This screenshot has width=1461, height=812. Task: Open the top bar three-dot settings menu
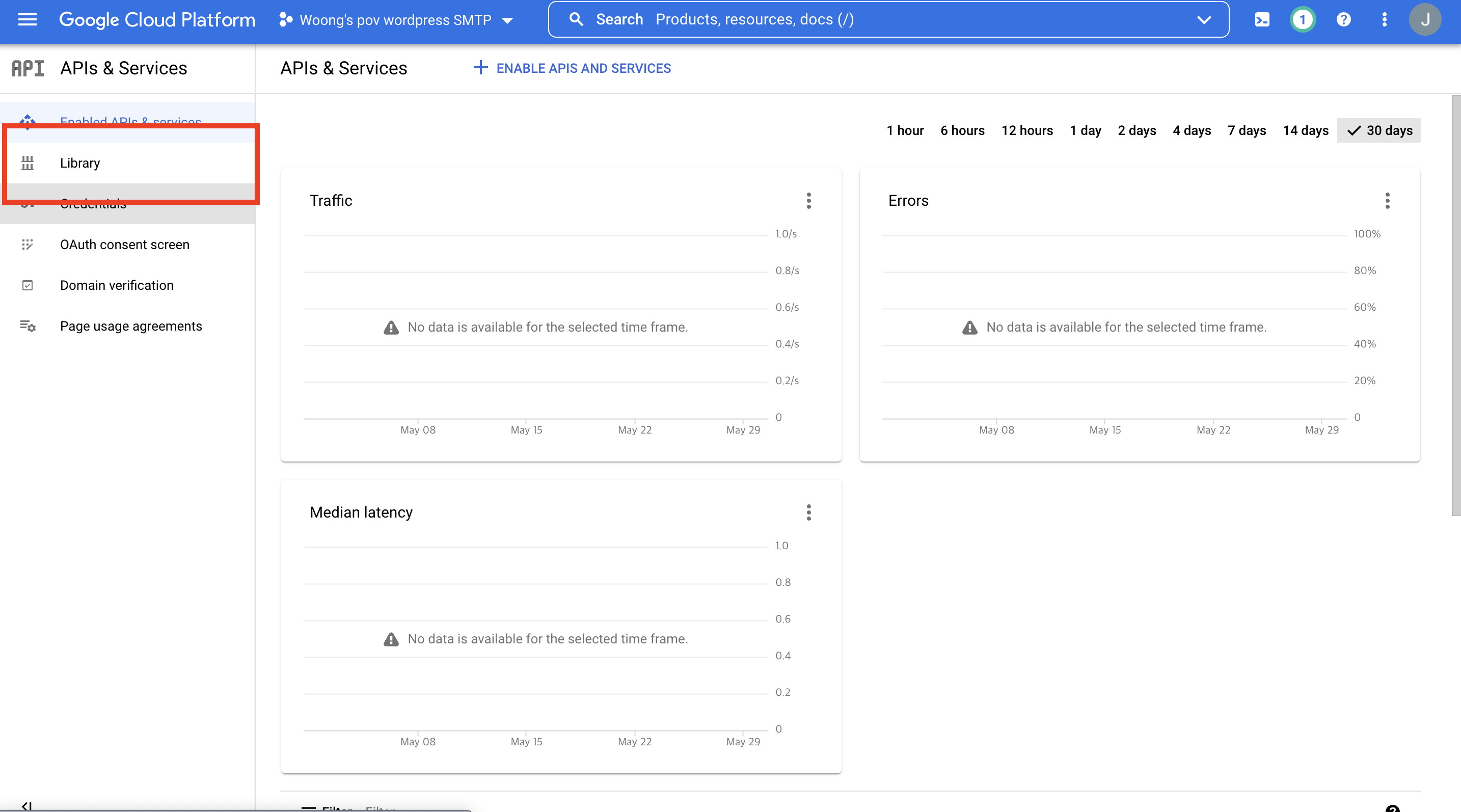click(1384, 20)
